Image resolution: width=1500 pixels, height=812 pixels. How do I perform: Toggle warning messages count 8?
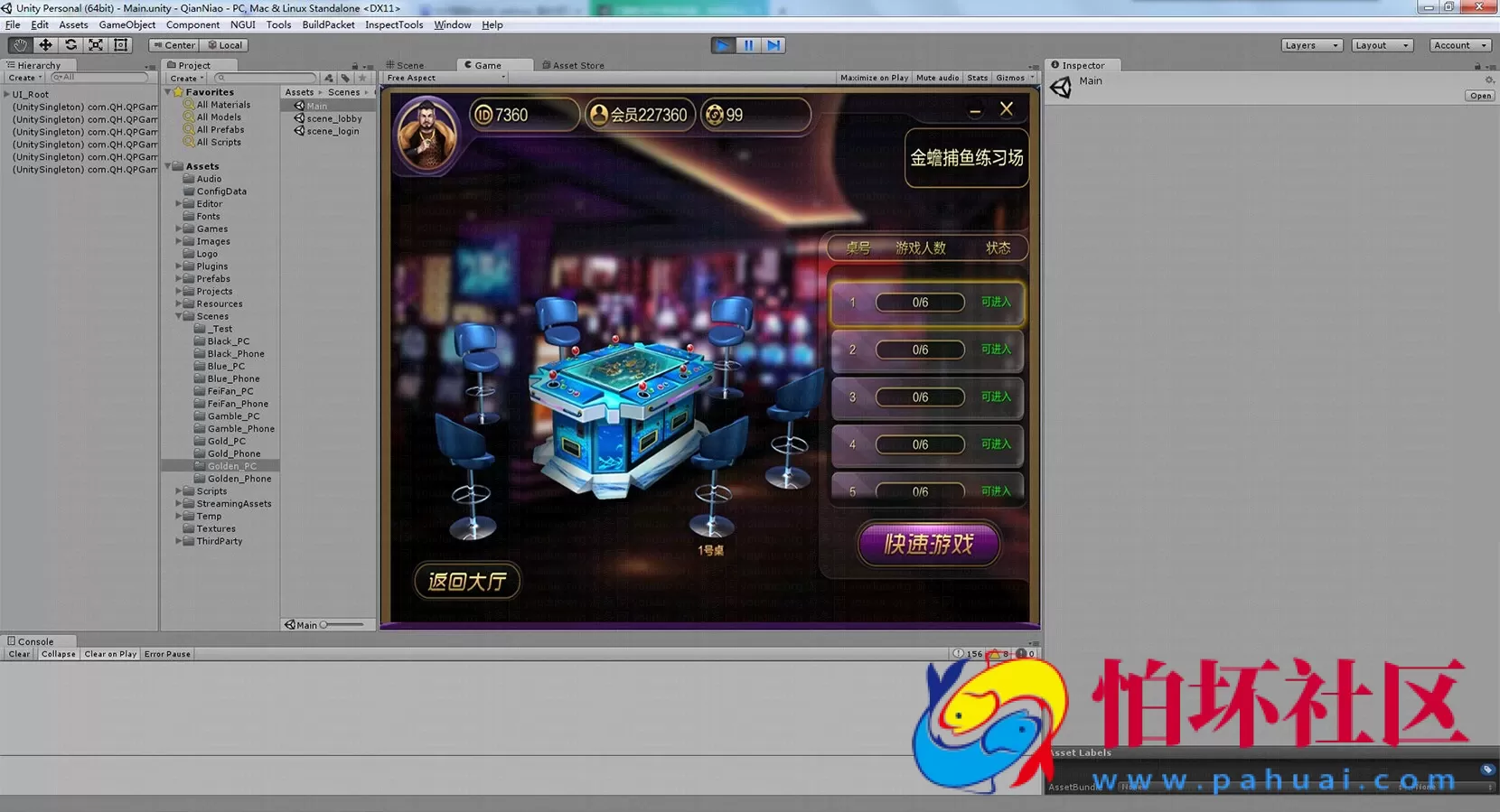tap(999, 654)
